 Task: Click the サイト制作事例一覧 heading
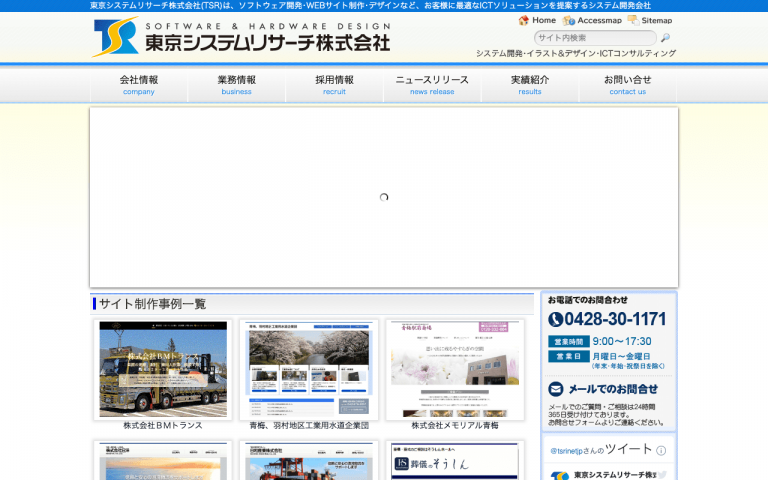pyautogui.click(x=152, y=304)
